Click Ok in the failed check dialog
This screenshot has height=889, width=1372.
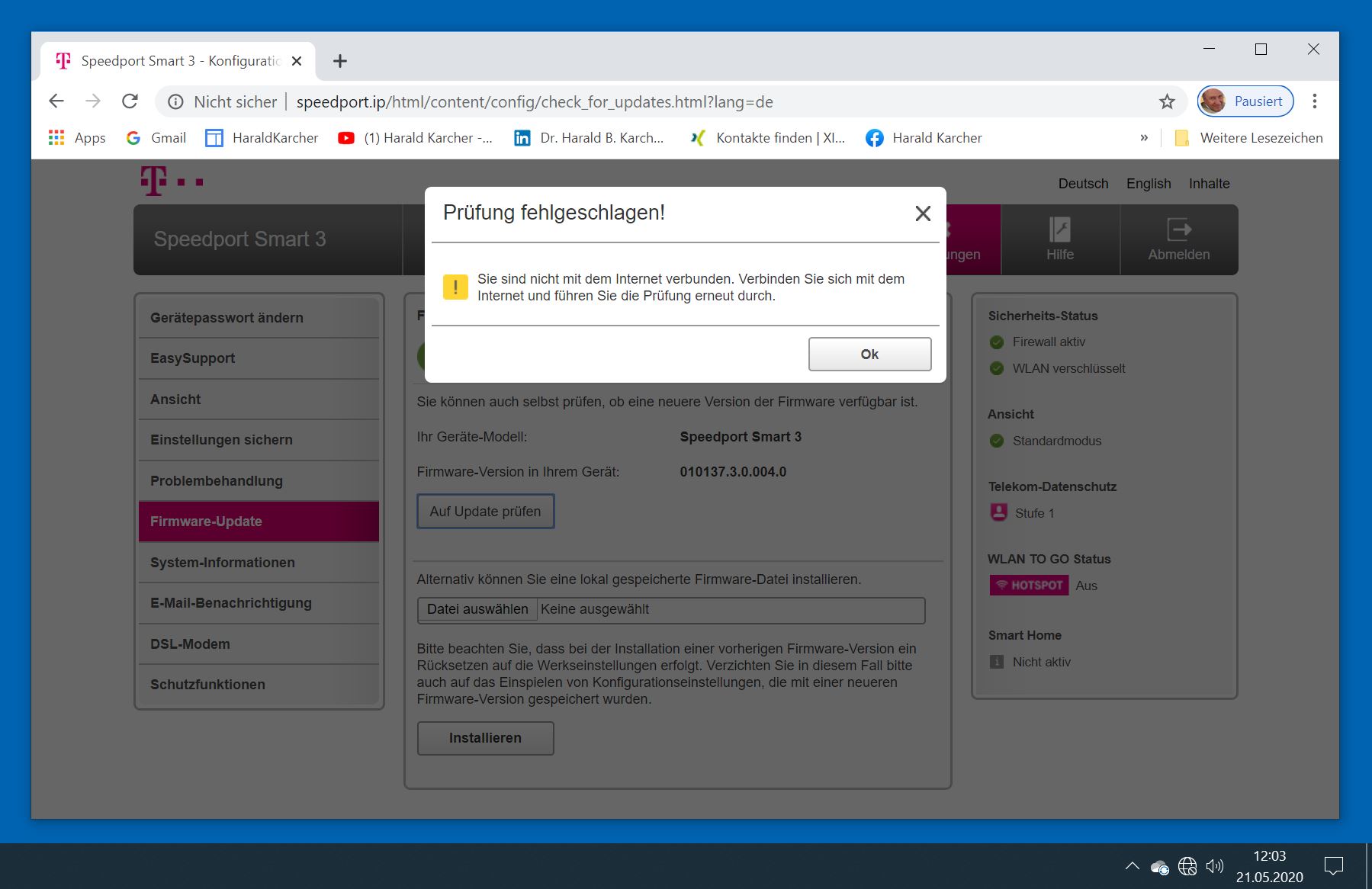869,354
